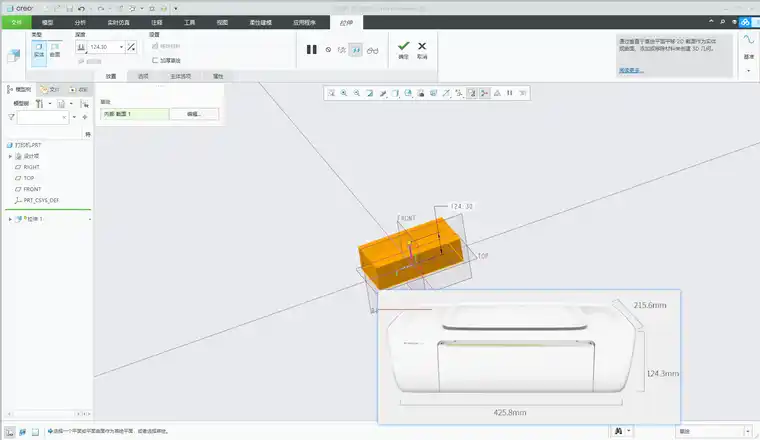The width and height of the screenshot is (760, 440).
Task: Open the depth option blind-type dropdown
Action: tap(81, 47)
